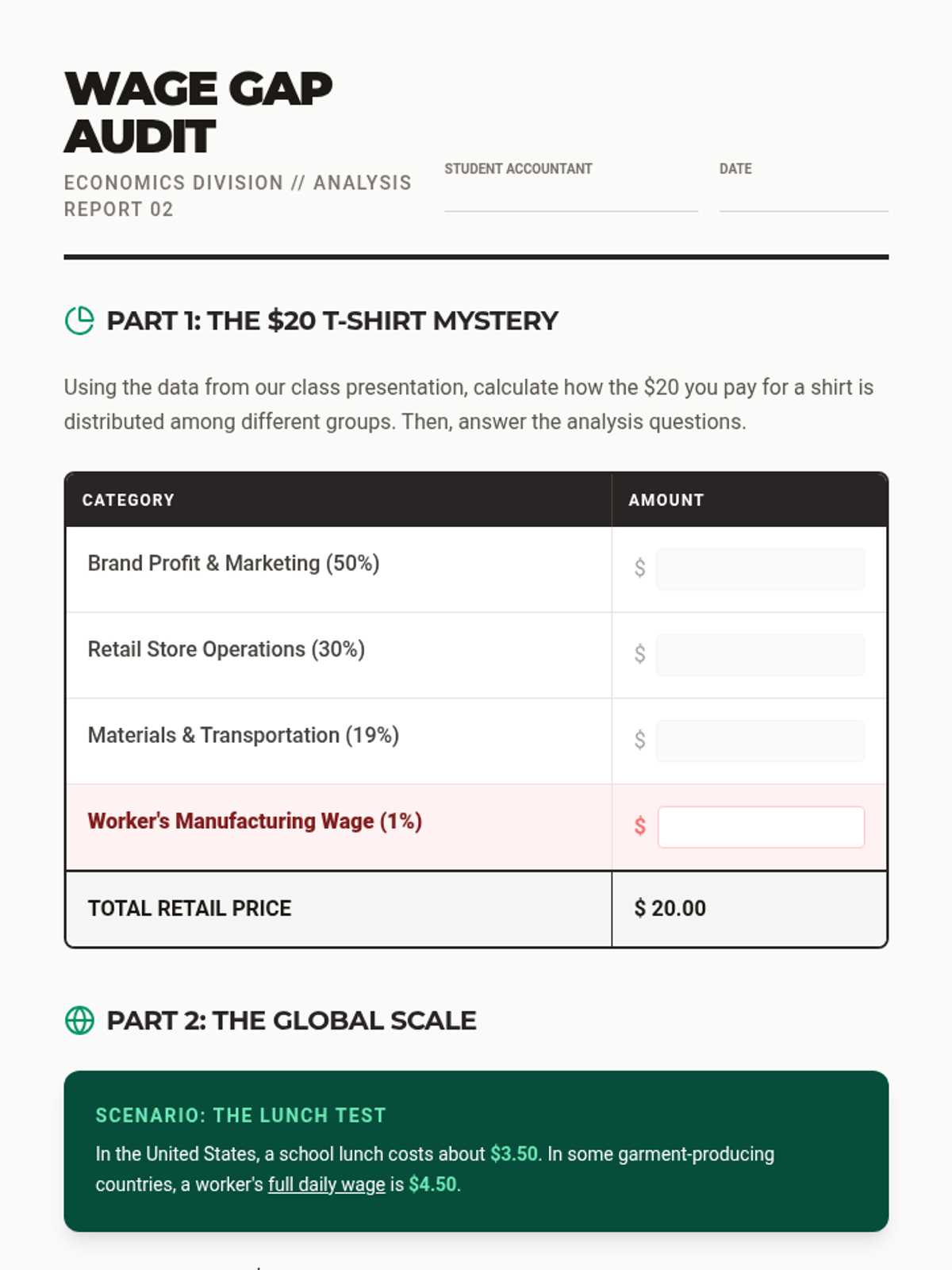
Task: Click the Part 1: The $20 T-Shirt Mystery heading
Action: 332,321
